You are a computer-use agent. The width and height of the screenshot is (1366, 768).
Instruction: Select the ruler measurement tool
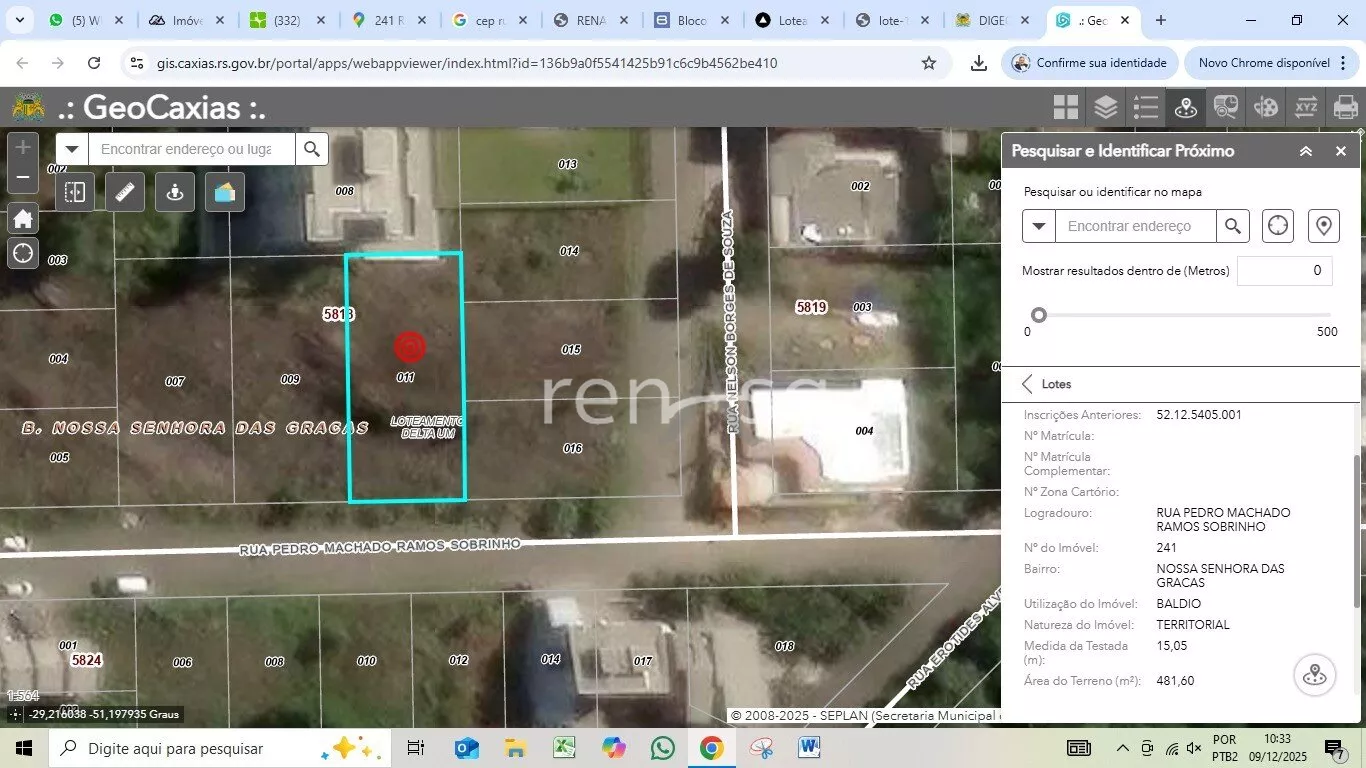(x=125, y=192)
